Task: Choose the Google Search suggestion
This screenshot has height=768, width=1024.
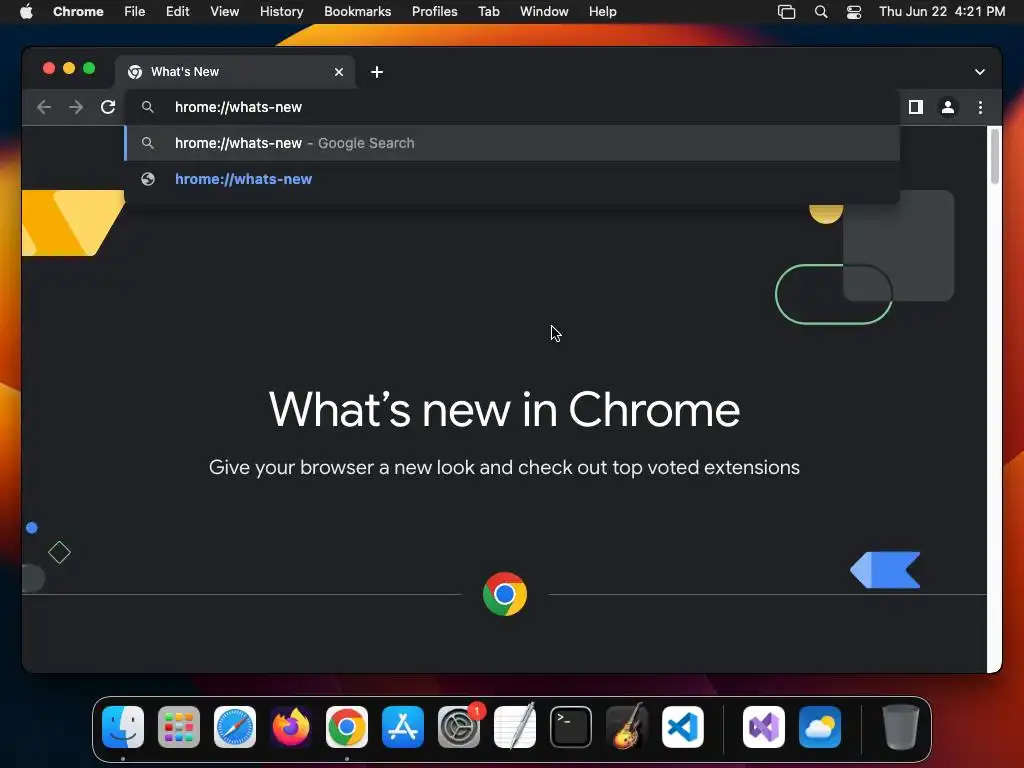Action: click(x=513, y=143)
